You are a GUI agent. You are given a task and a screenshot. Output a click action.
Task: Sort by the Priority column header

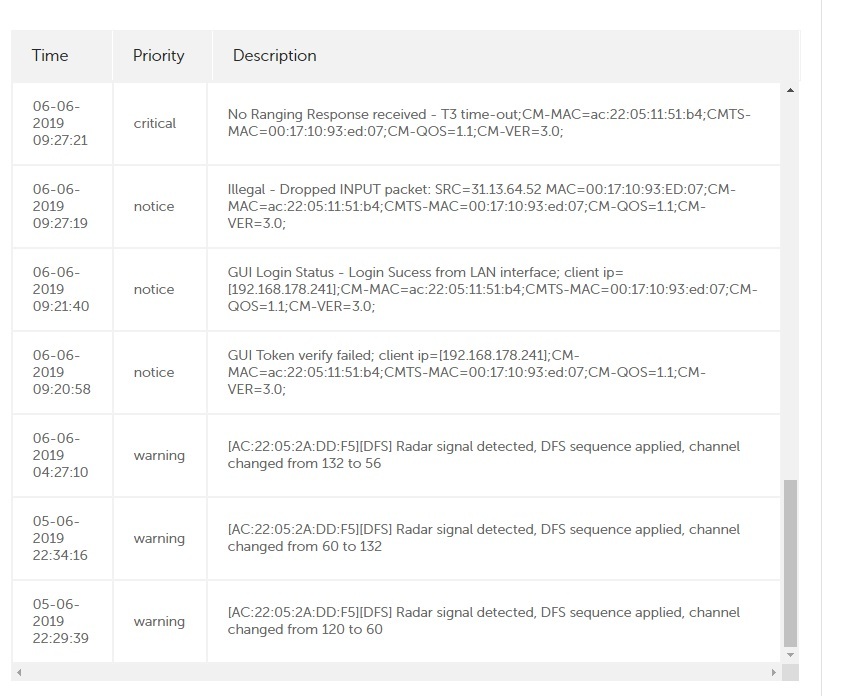coord(158,56)
